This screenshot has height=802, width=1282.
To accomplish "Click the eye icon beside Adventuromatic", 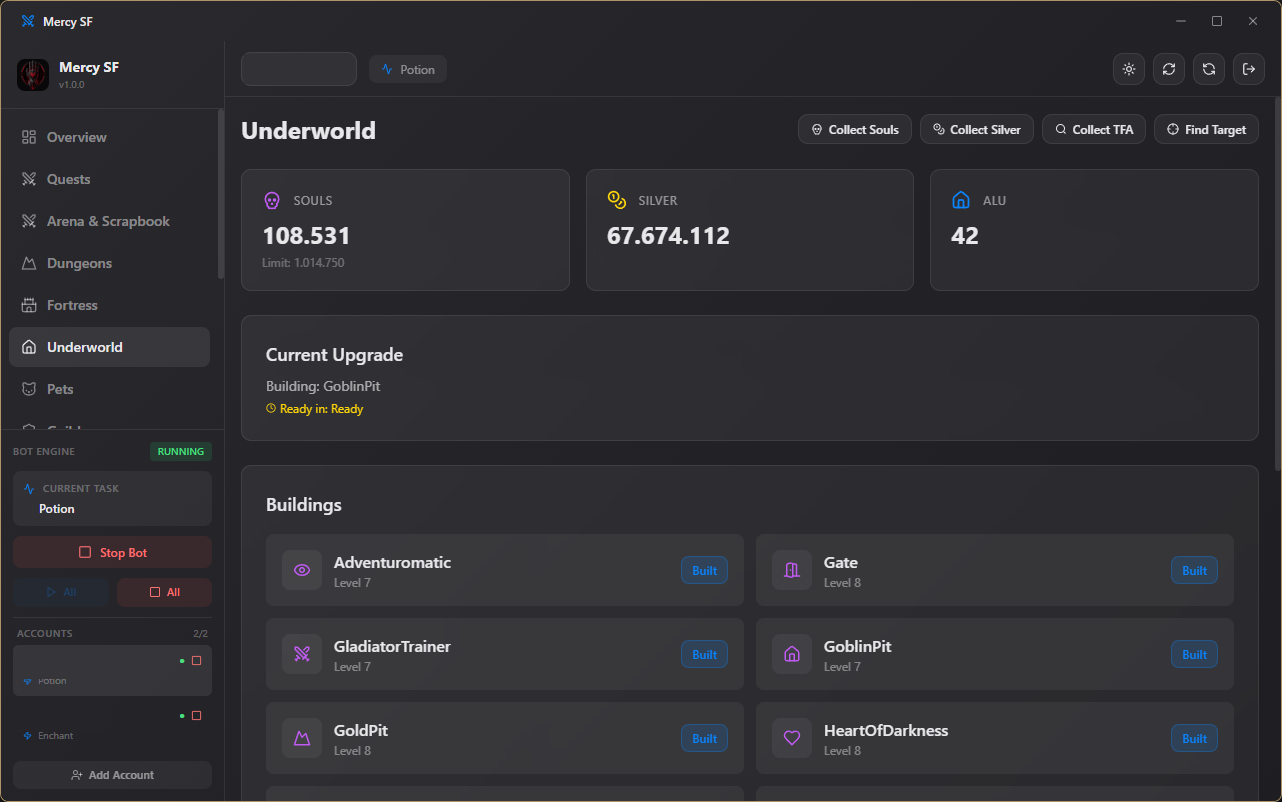I will [x=302, y=570].
